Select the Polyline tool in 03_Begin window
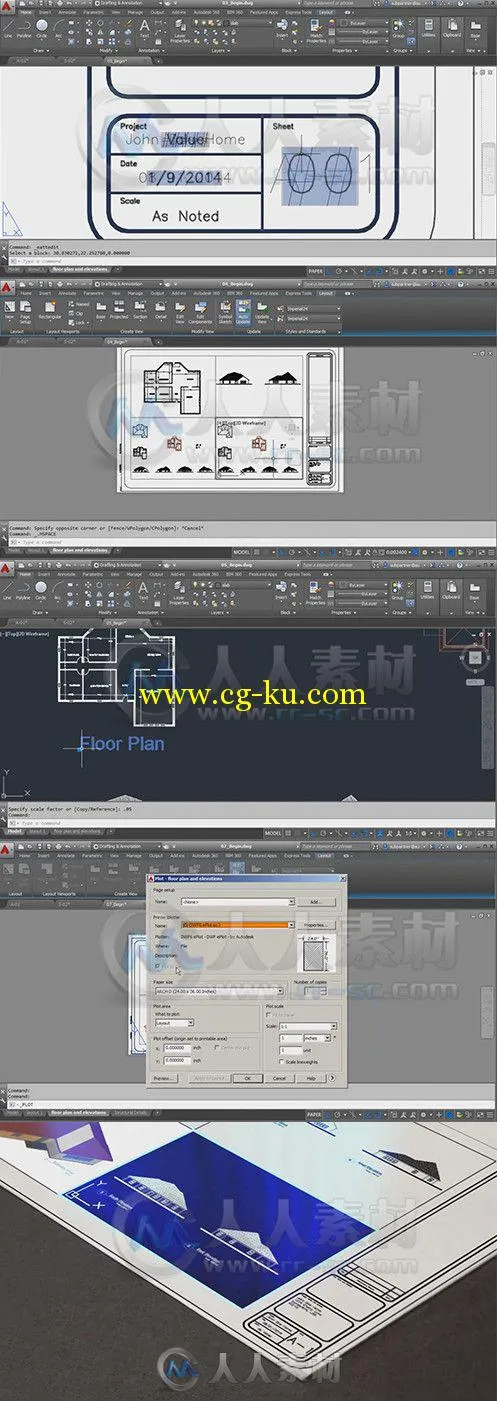The width and height of the screenshot is (497, 1401). click(25, 31)
